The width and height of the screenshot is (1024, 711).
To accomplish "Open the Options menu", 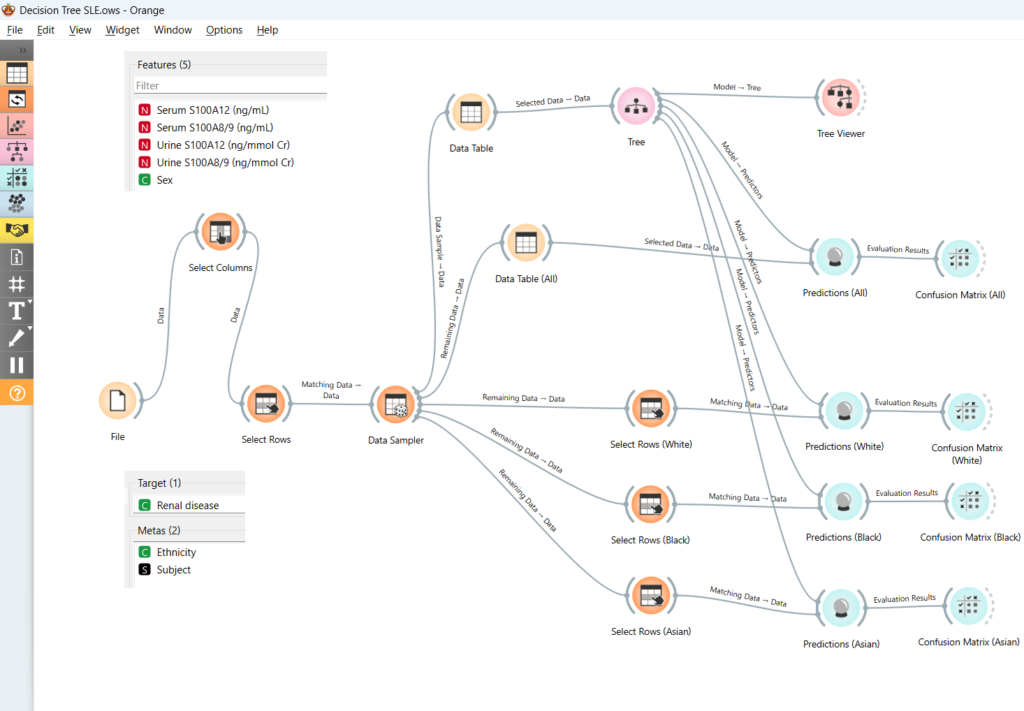I will [224, 30].
